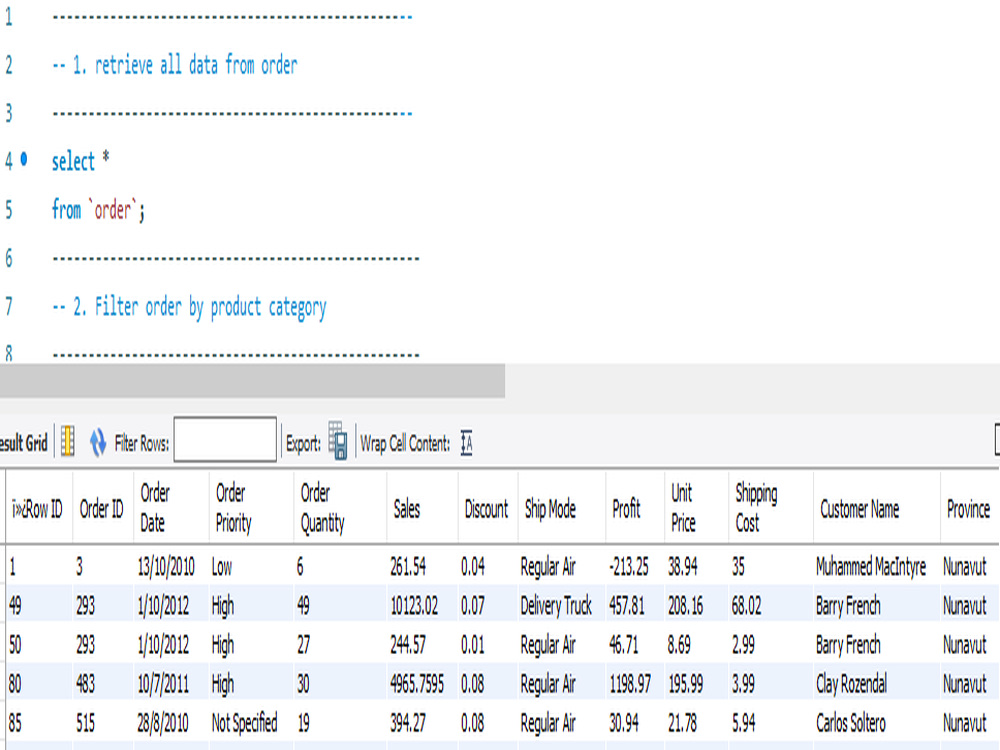
Task: Click the comment 'retrieve all data from order'
Action: coord(196,64)
